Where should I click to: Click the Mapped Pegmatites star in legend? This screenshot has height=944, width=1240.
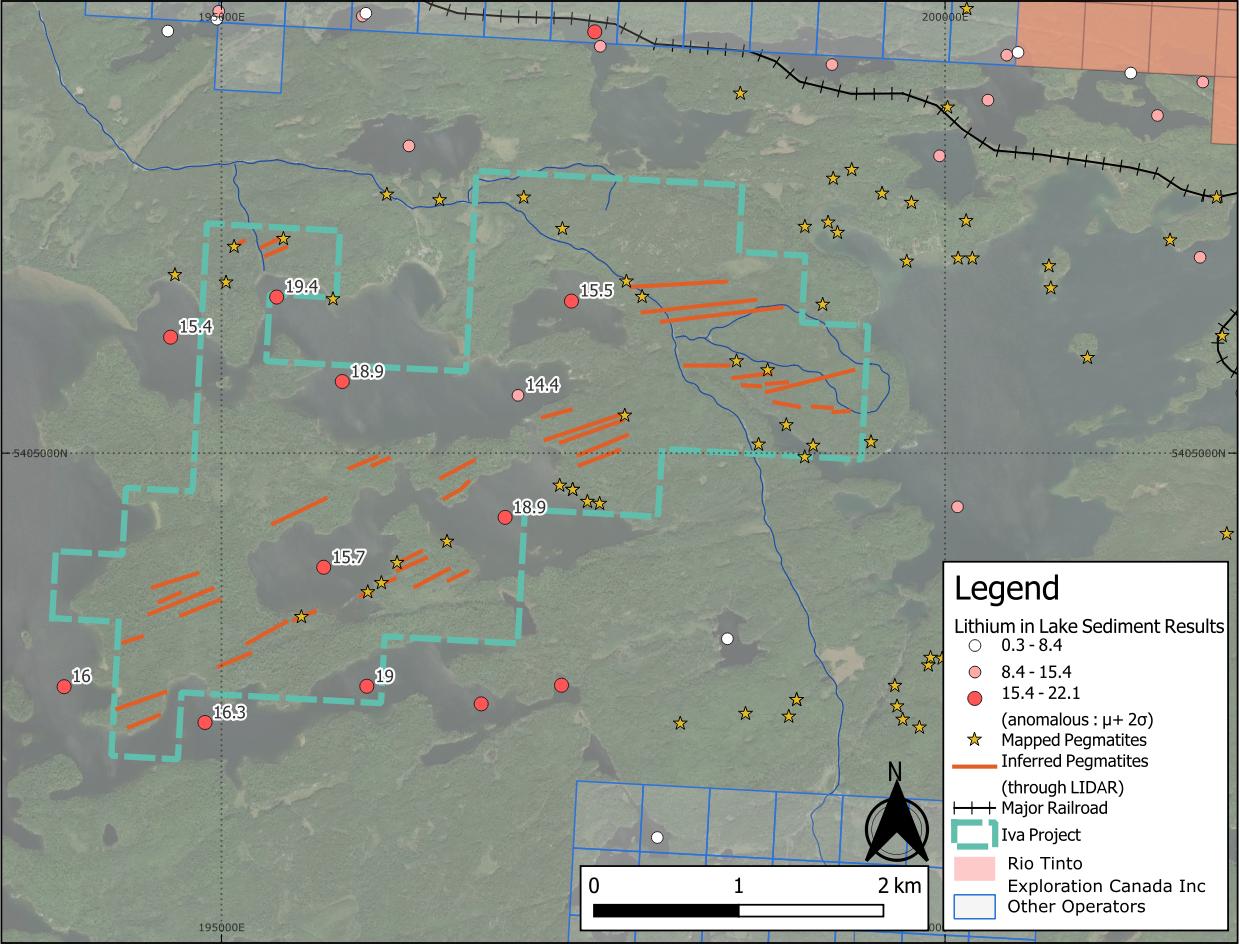(974, 741)
